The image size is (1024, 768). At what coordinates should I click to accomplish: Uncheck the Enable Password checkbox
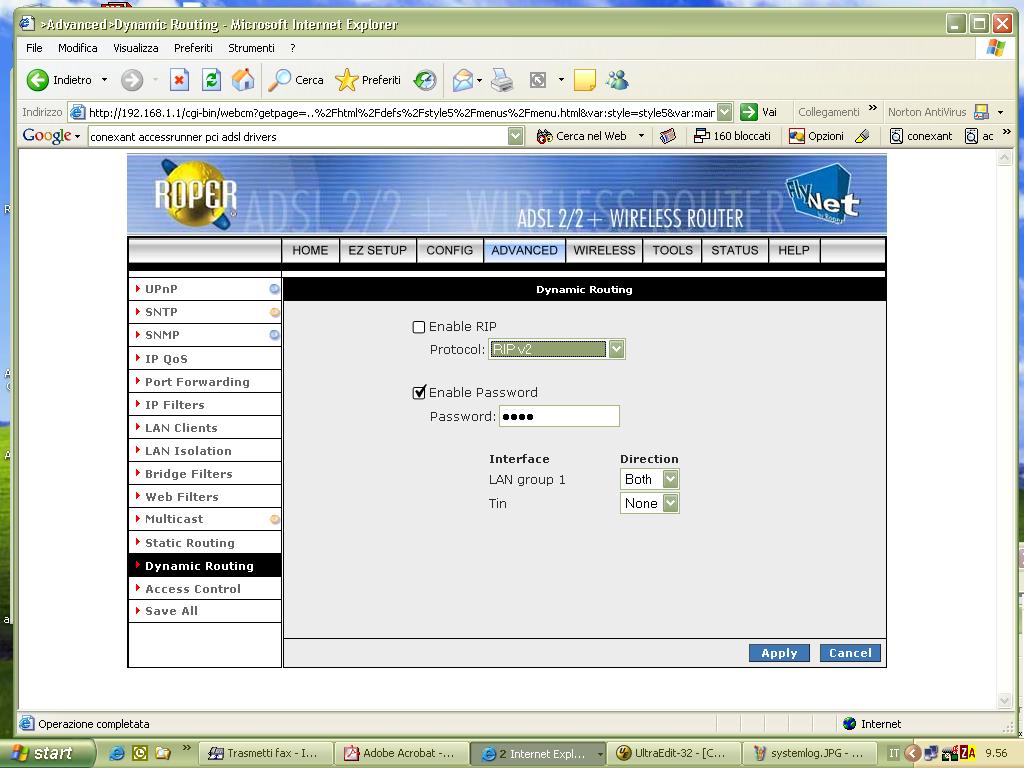419,393
